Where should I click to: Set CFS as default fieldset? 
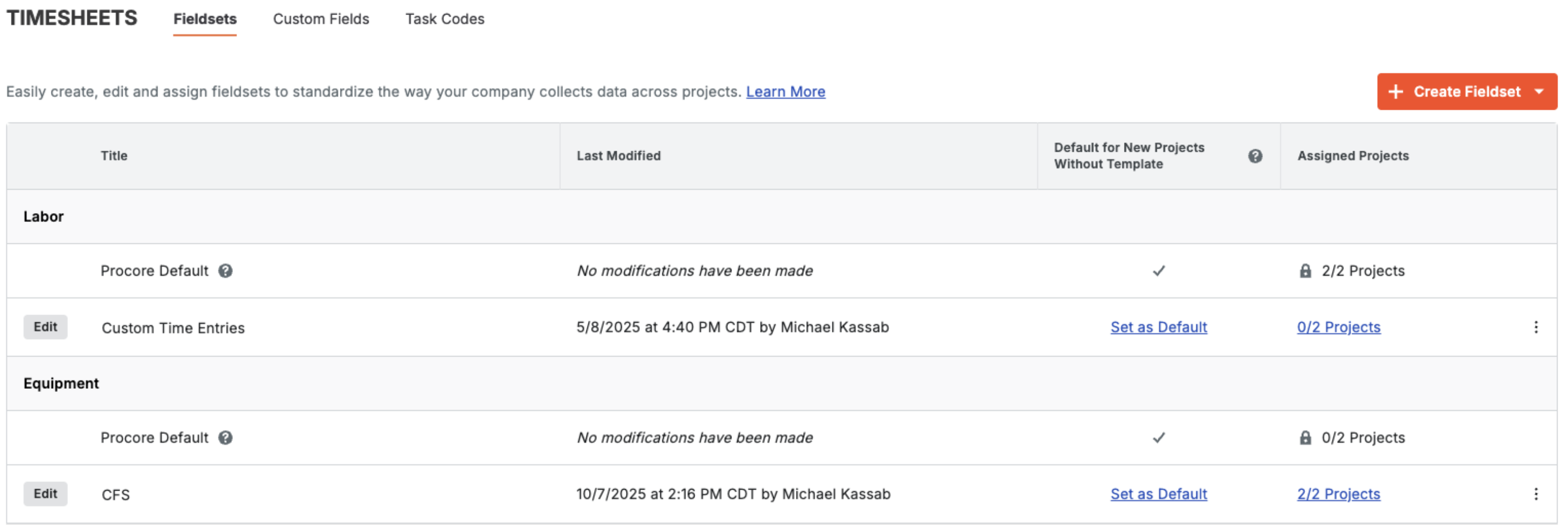[x=1158, y=494]
